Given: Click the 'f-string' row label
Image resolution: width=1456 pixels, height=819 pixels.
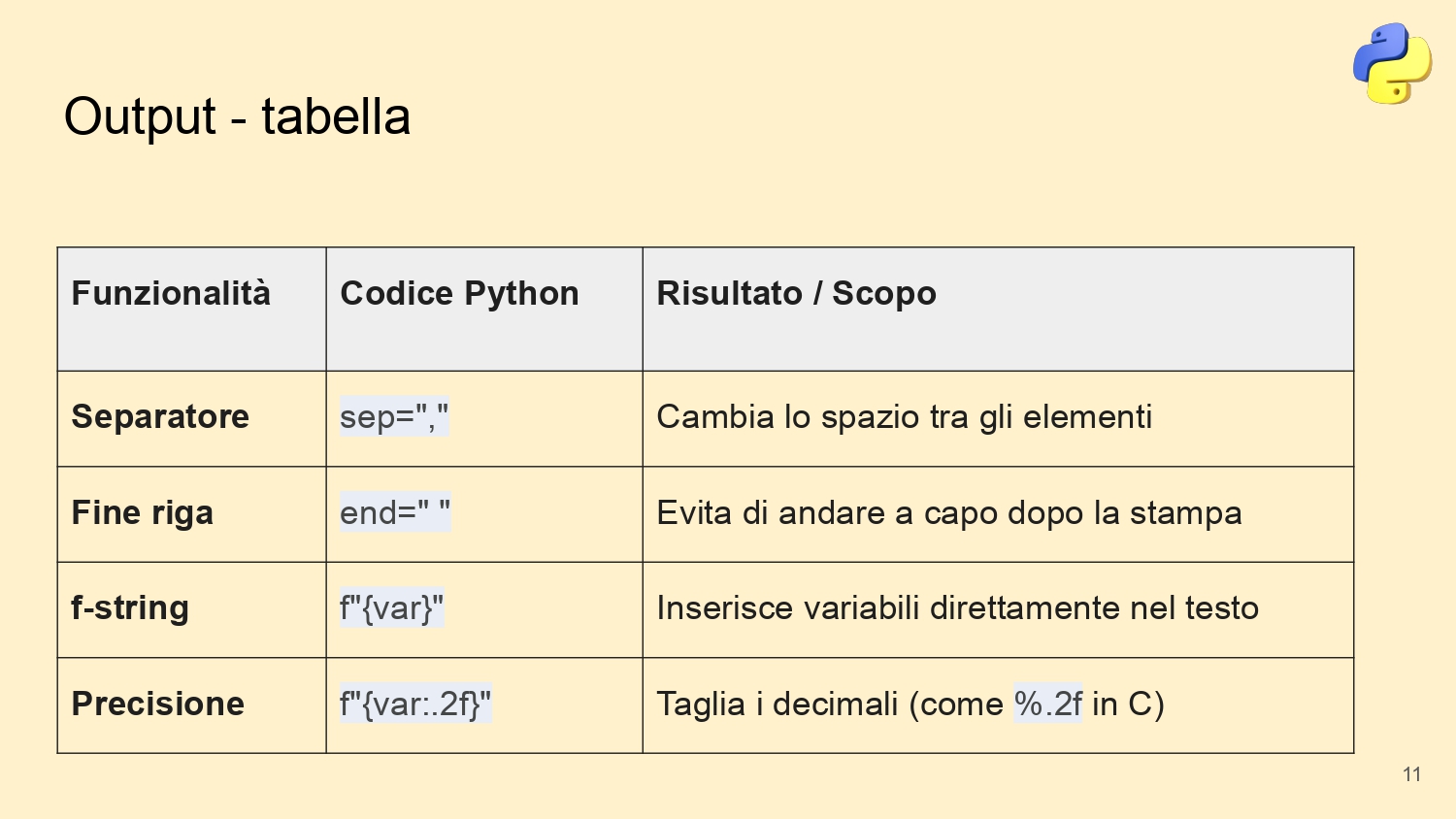Looking at the screenshot, I should (x=130, y=608).
